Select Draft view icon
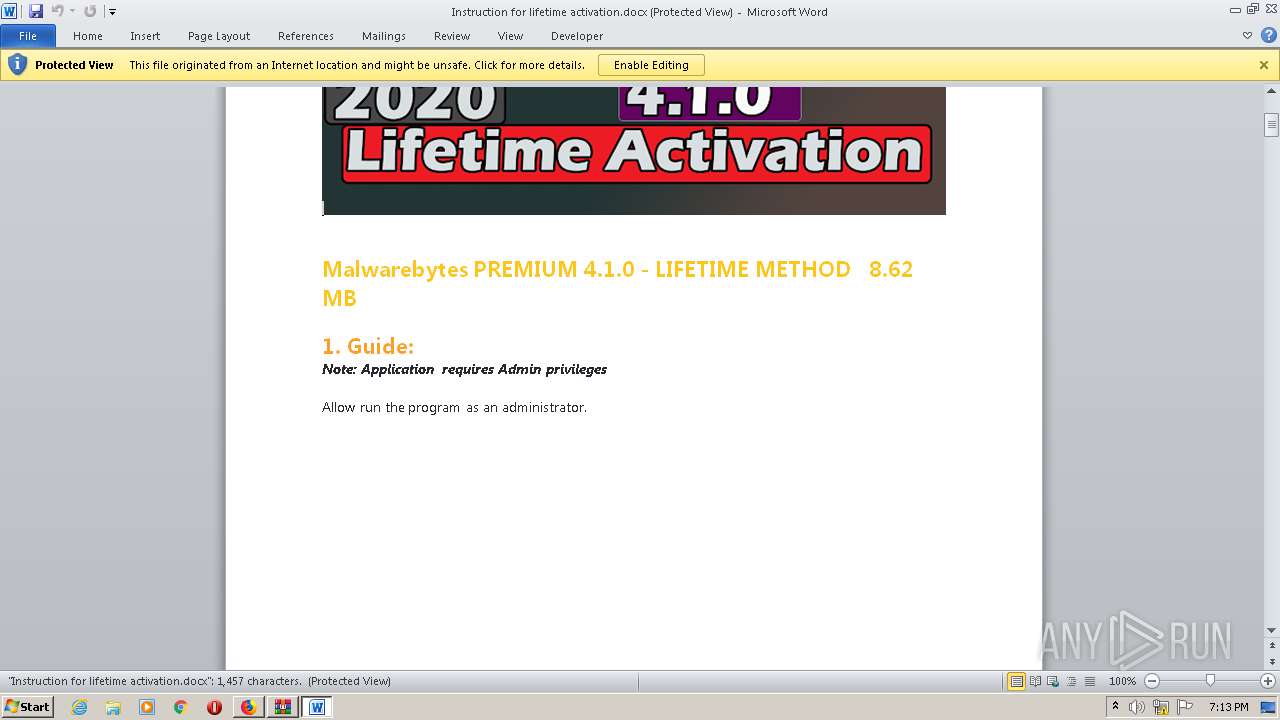 tap(1089, 681)
